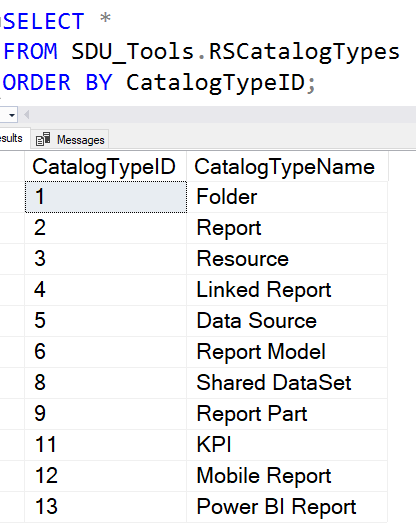Select the cell containing Linked Report
Screen dimensions: 416x523
coord(287,290)
